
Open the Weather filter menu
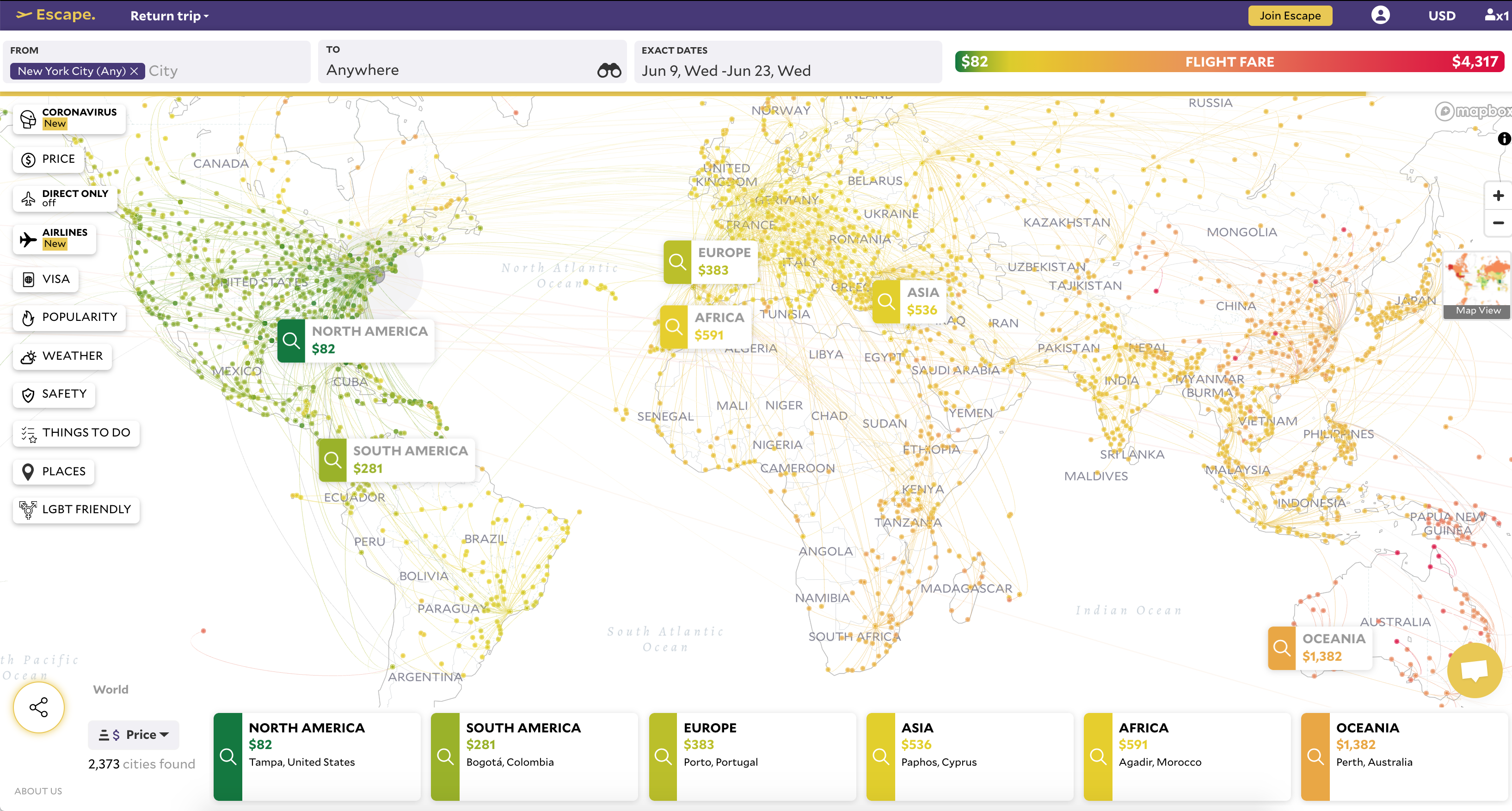click(x=63, y=356)
